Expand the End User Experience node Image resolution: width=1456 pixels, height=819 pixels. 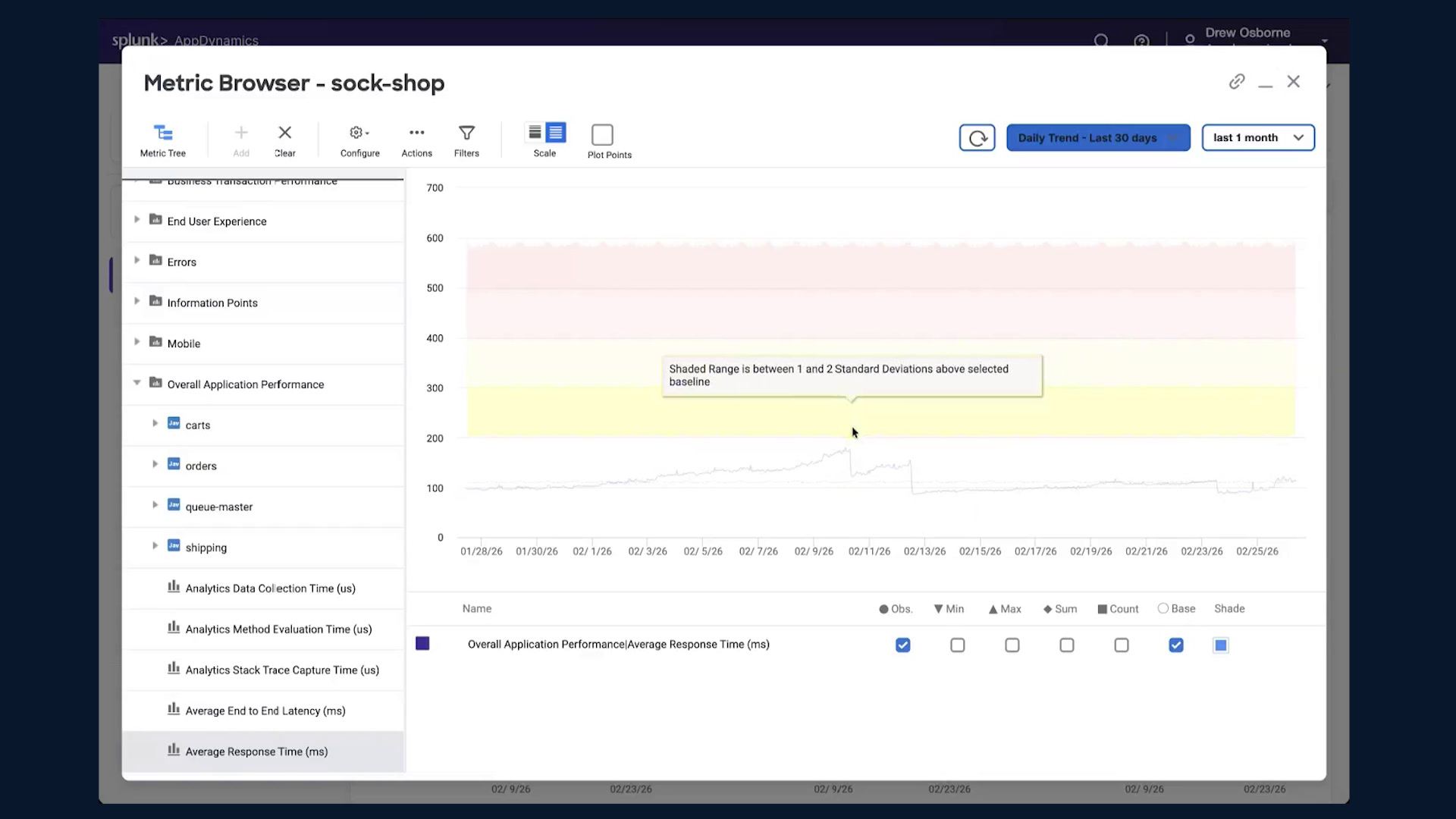(137, 220)
